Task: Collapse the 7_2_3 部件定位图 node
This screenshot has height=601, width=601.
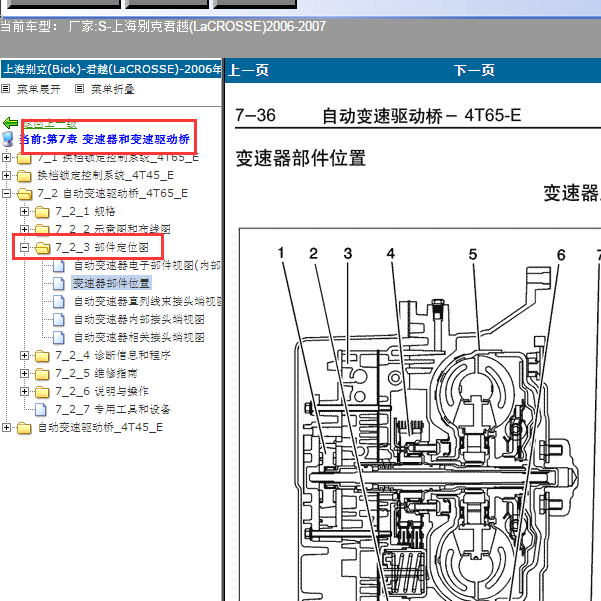Action: 24,247
